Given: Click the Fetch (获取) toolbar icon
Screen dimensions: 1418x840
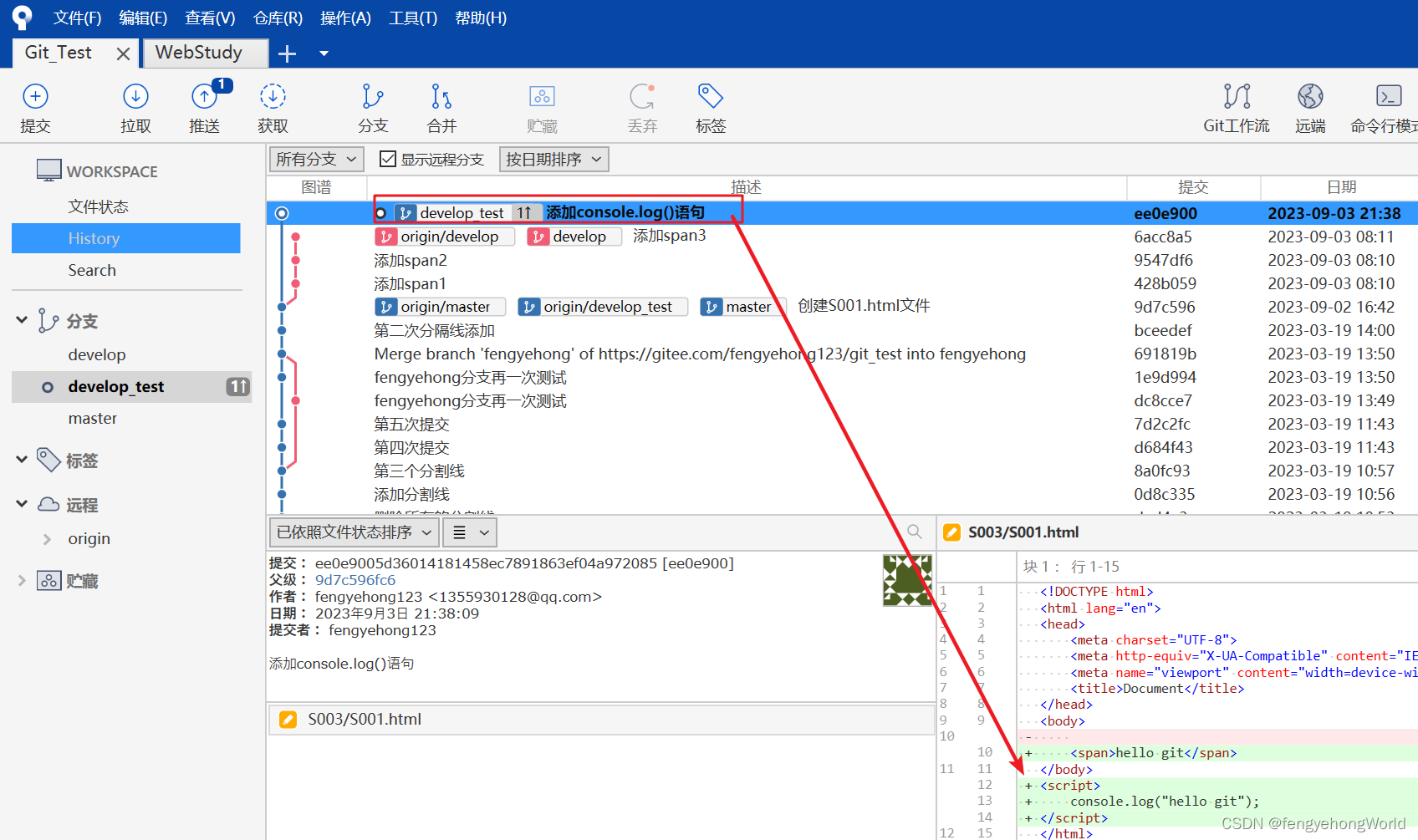Looking at the screenshot, I should click(273, 97).
